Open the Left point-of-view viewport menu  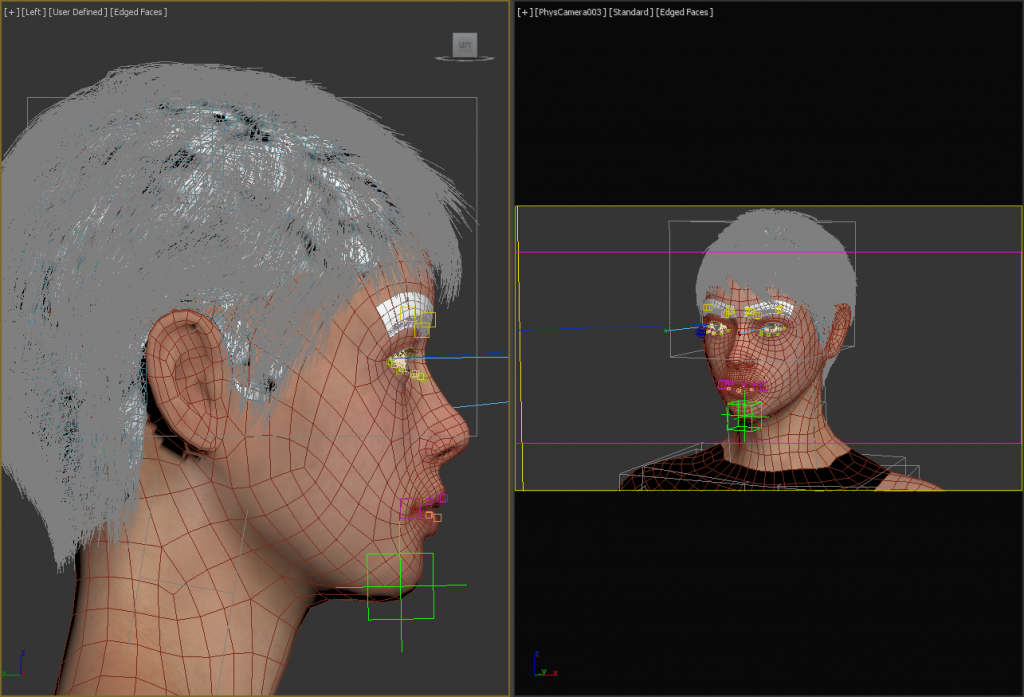click(x=31, y=11)
